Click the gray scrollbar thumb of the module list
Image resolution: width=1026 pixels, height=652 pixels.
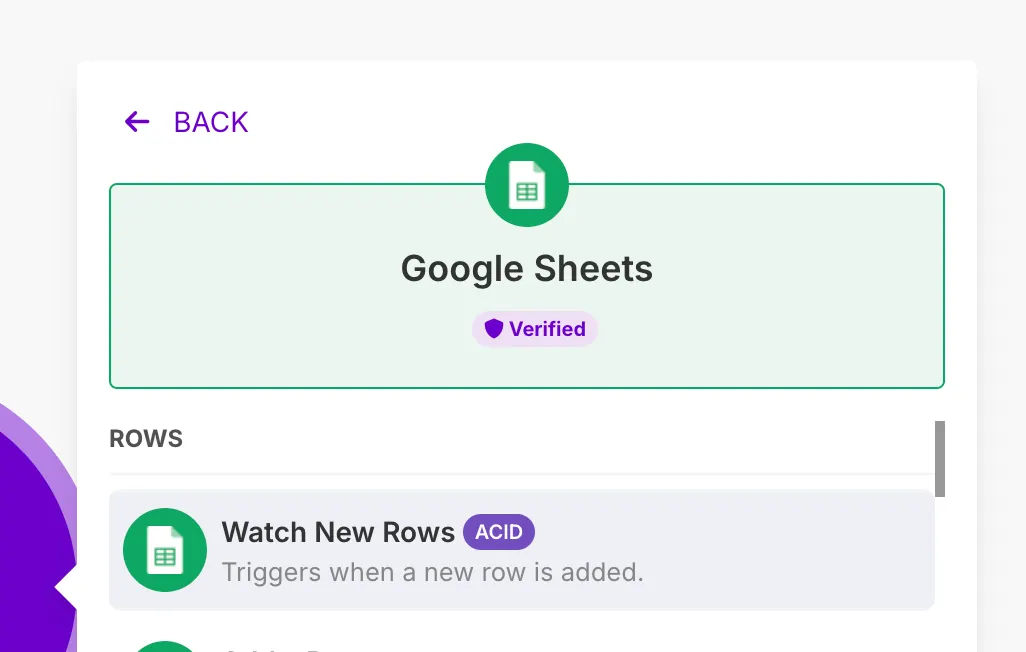(x=940, y=458)
